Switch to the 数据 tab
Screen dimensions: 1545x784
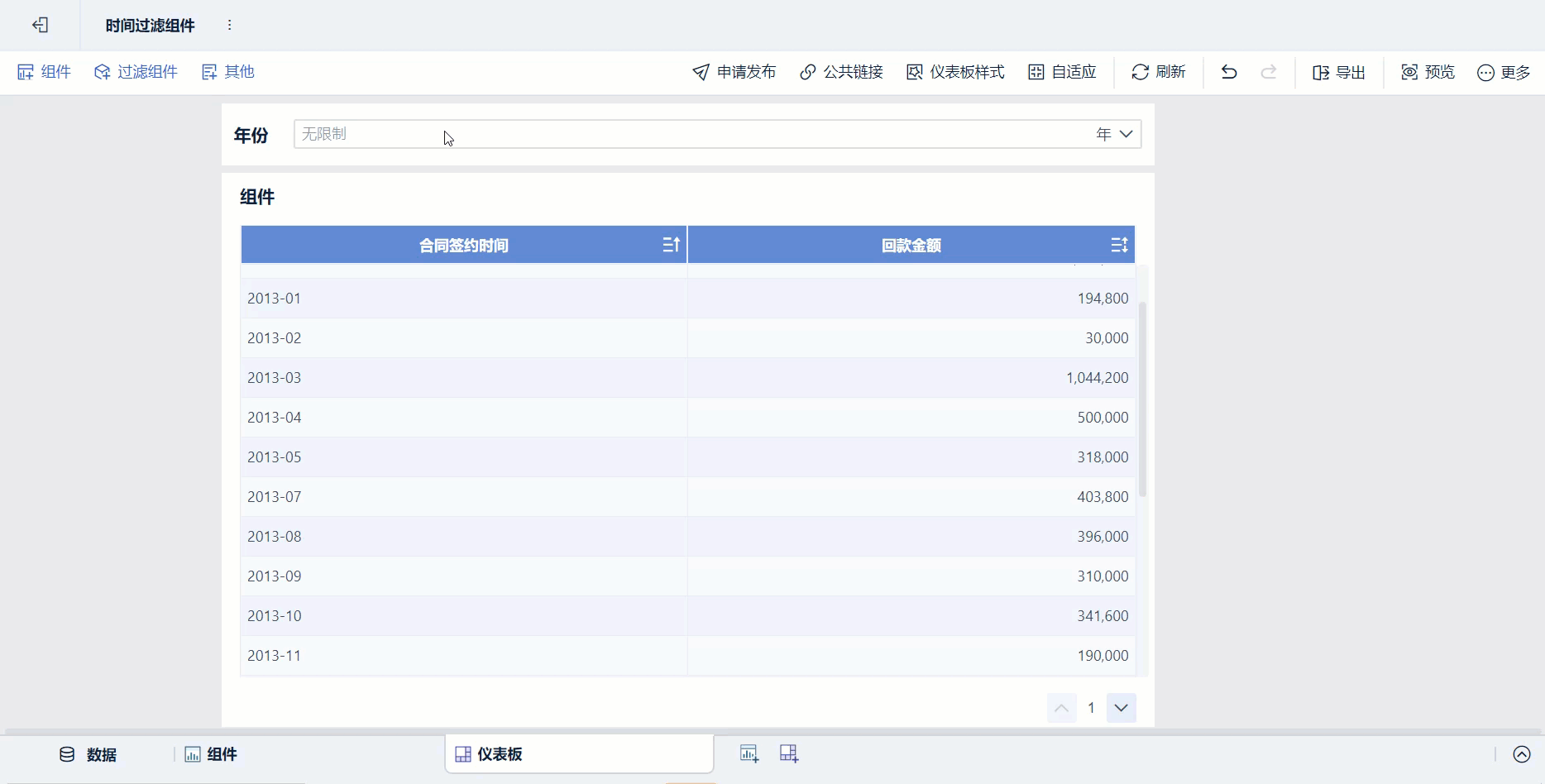click(x=88, y=754)
